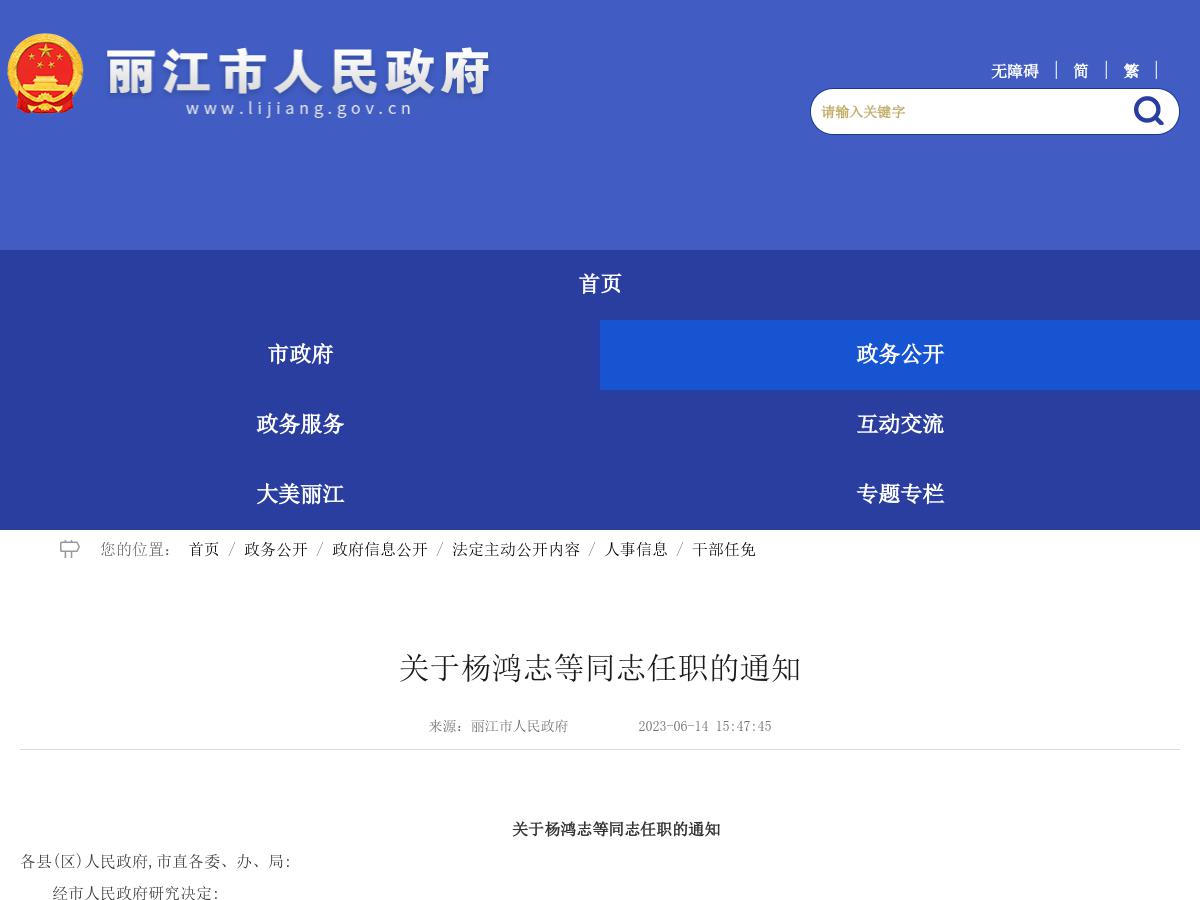This screenshot has height=900, width=1200.
Task: Select the highlighted 政务公开 menu item
Action: (898, 354)
